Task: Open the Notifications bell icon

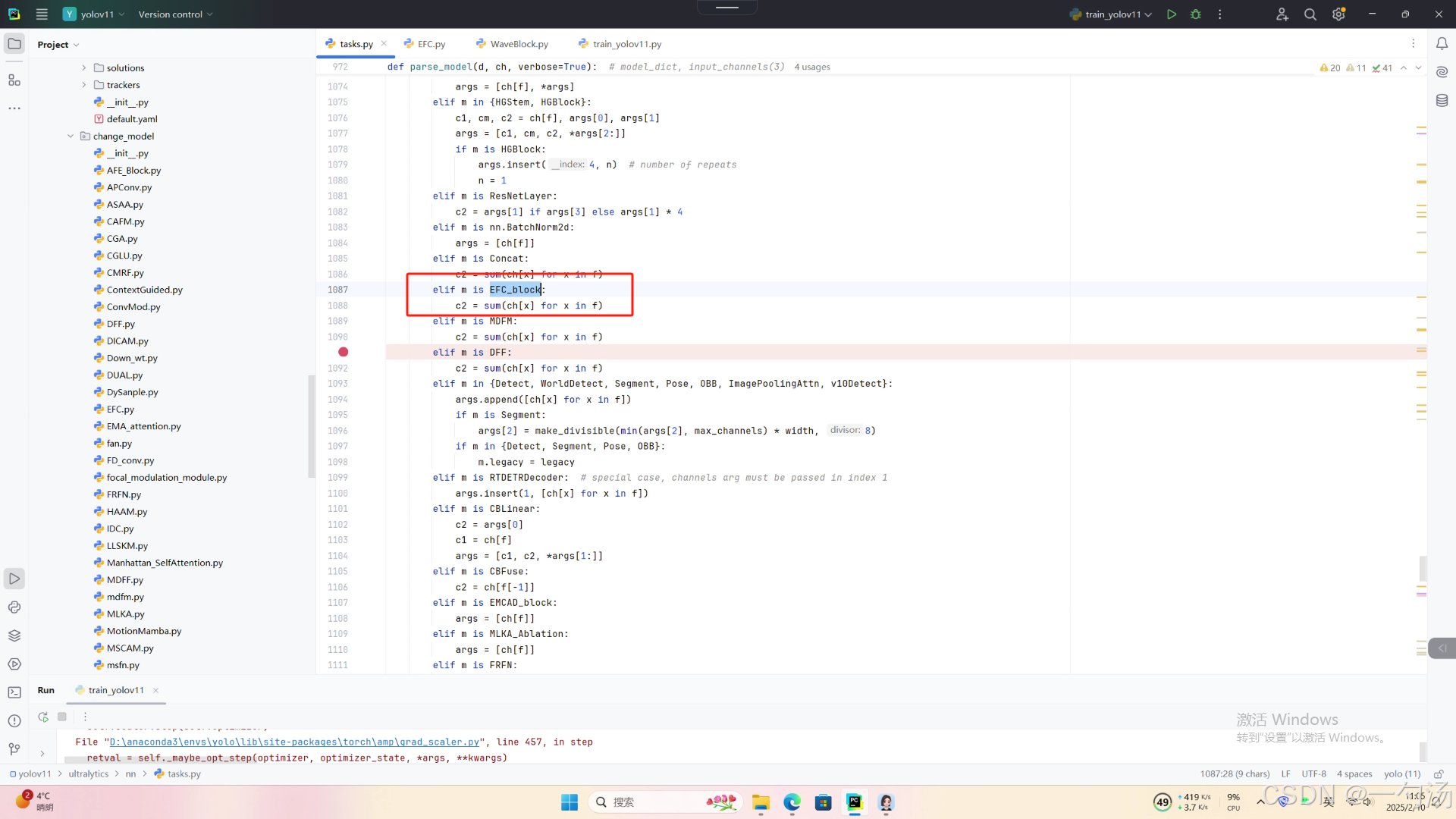Action: pos(1442,44)
